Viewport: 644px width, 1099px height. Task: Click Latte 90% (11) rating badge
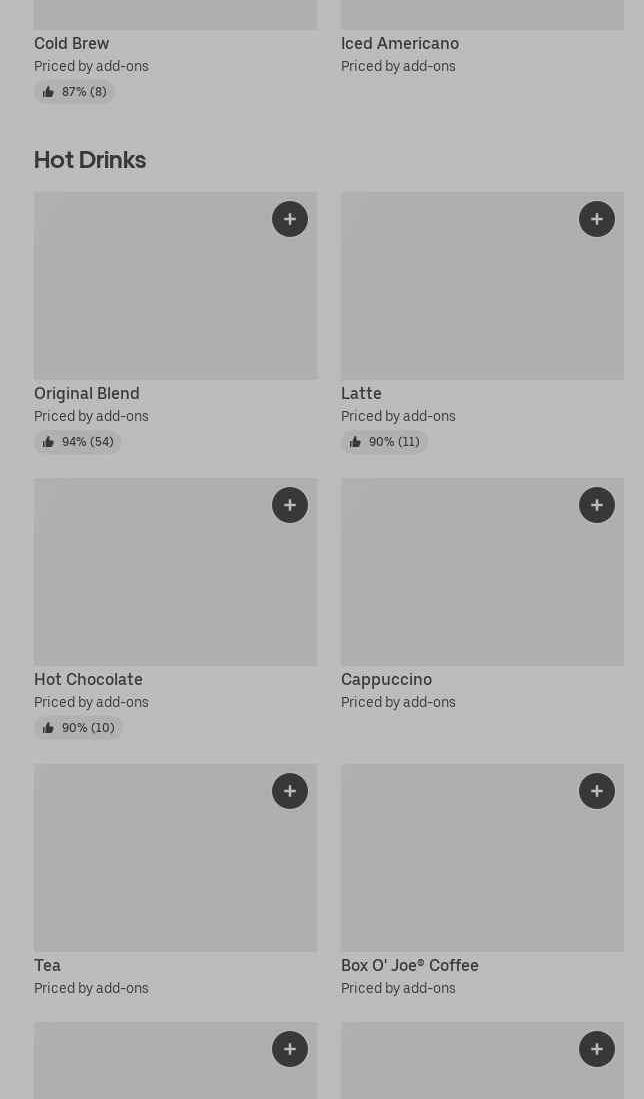pos(384,442)
